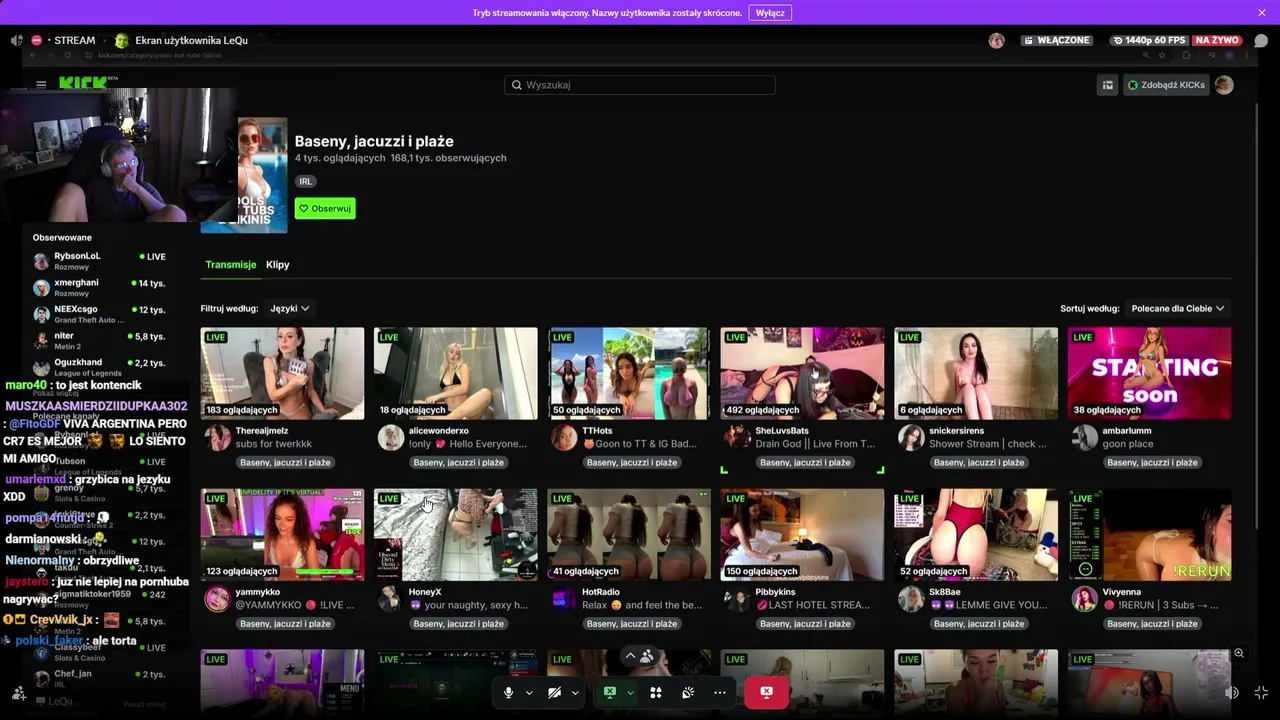Click the 'Ekran użytkownika LeQu' stream title

(191, 41)
